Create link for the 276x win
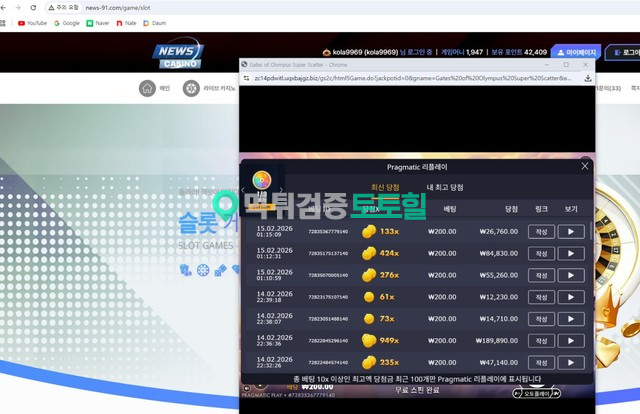 point(541,275)
